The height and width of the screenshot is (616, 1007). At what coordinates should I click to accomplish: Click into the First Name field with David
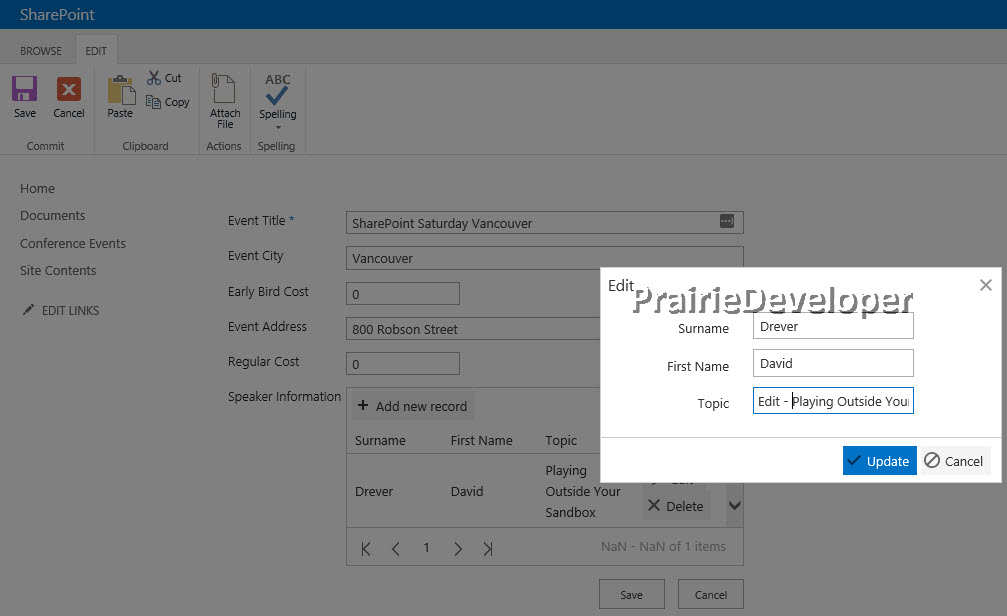tap(833, 363)
